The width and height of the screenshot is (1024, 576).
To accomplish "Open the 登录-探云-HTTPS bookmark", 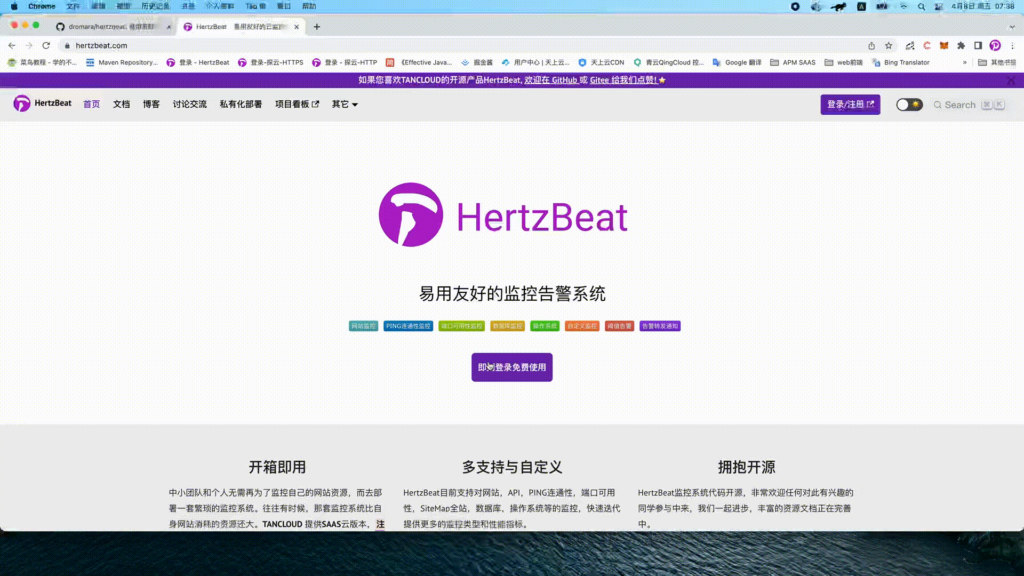I will 270,63.
